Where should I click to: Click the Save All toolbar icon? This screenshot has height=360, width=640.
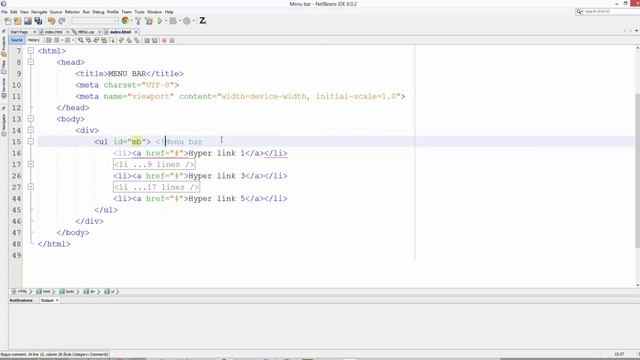tap(38, 21)
